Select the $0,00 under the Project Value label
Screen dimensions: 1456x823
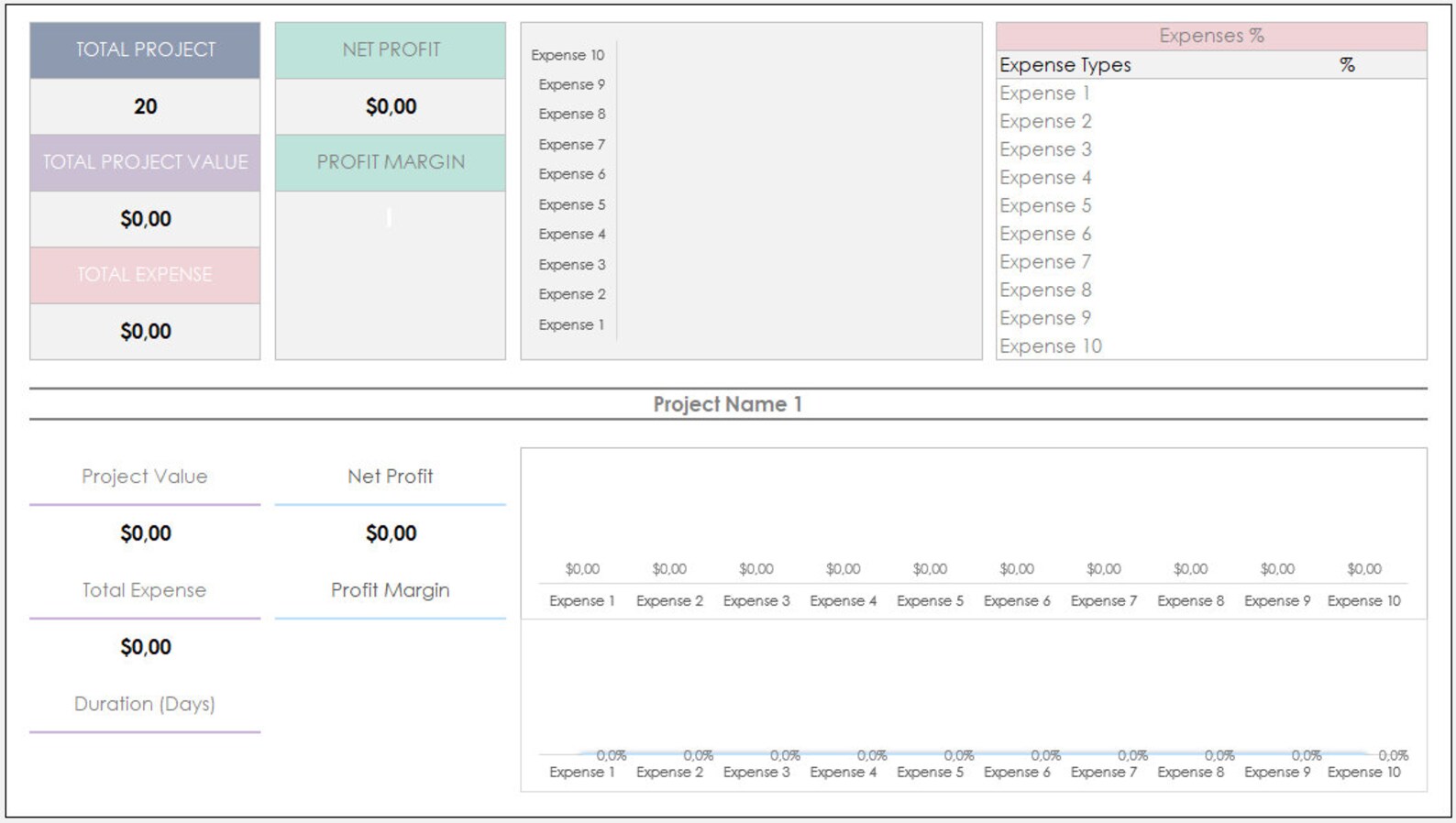pos(145,533)
